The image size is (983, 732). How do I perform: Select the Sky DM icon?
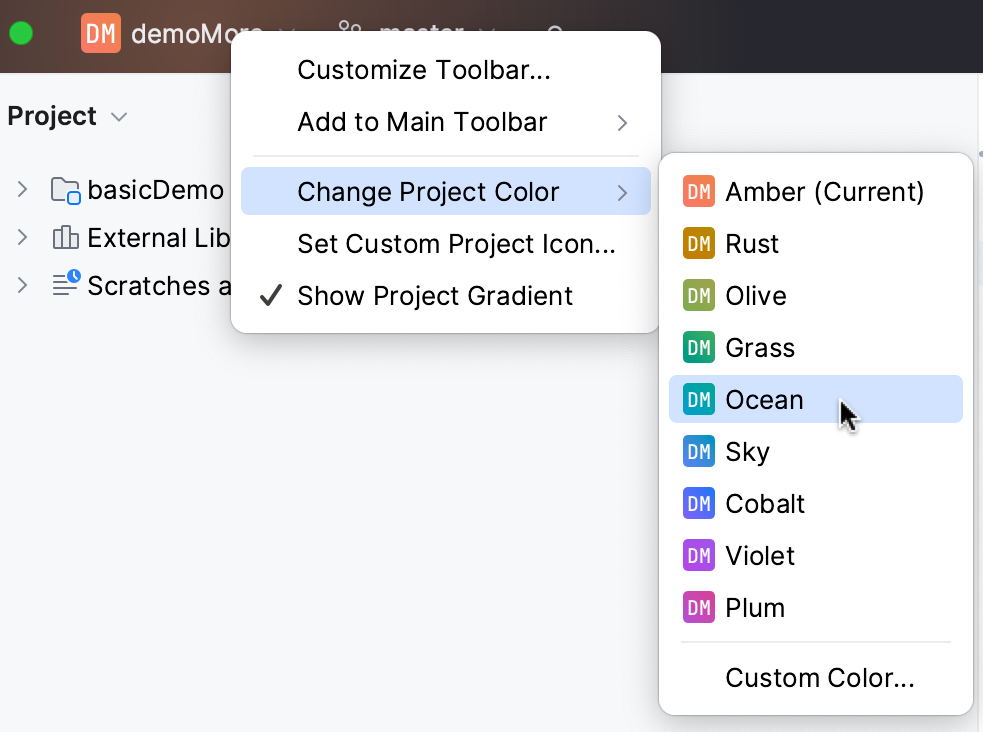[x=699, y=451]
